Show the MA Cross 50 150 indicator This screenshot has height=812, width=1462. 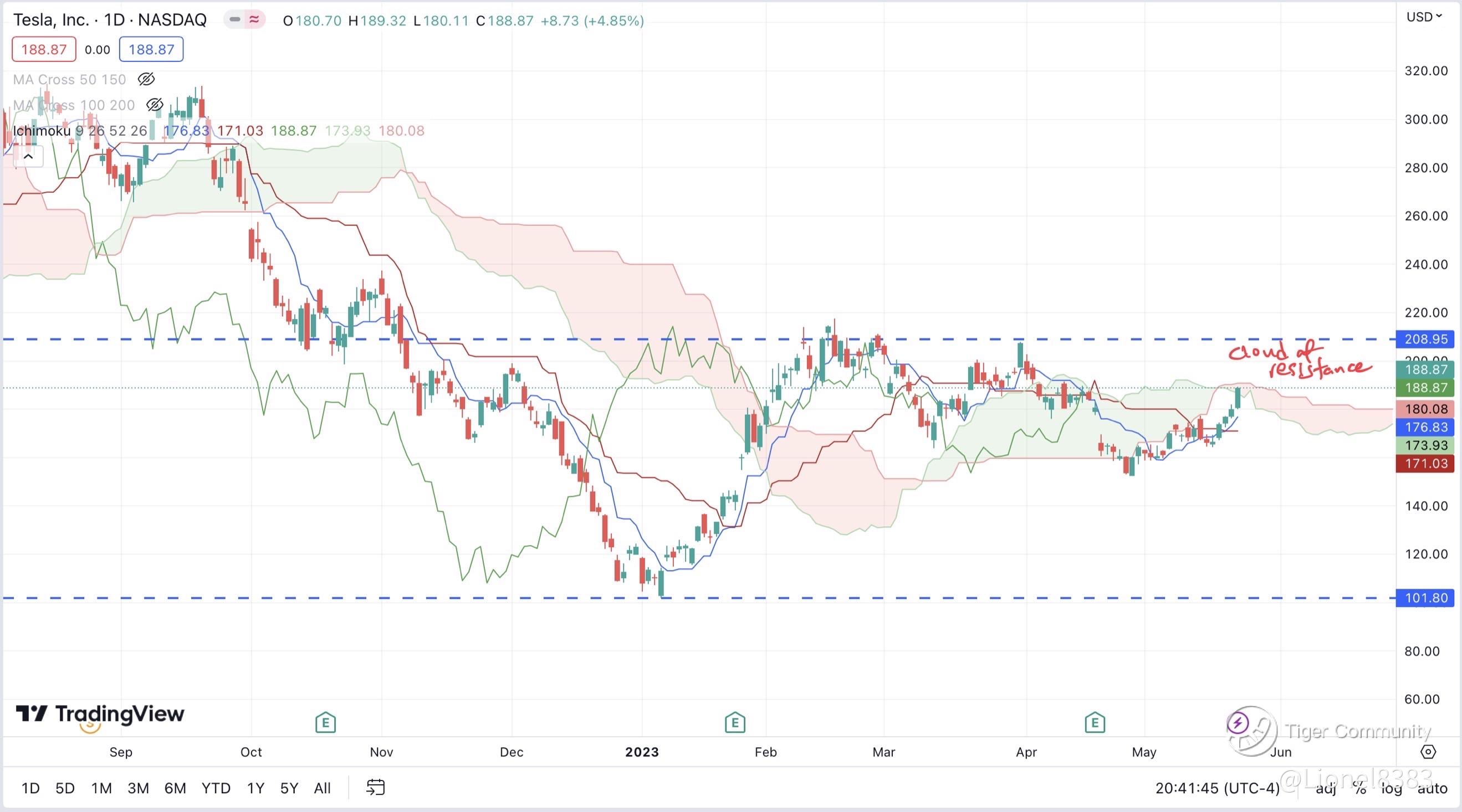pyautogui.click(x=146, y=79)
